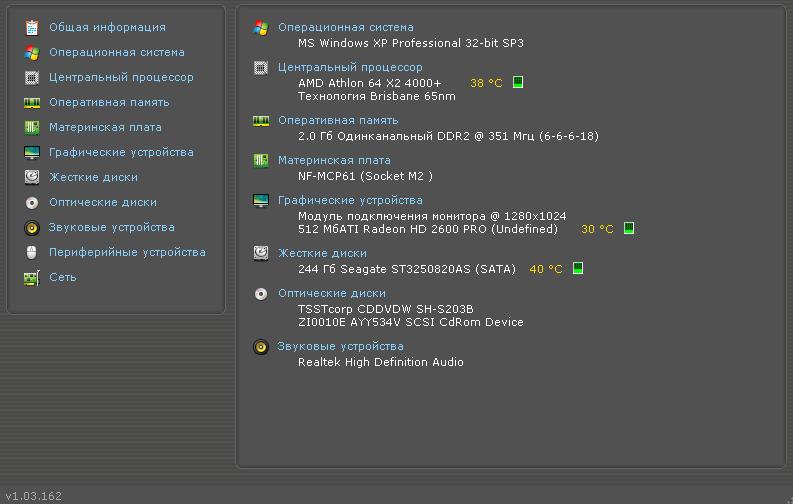Select Звуковые устройства in sidebar
This screenshot has width=793, height=504.
pos(112,227)
